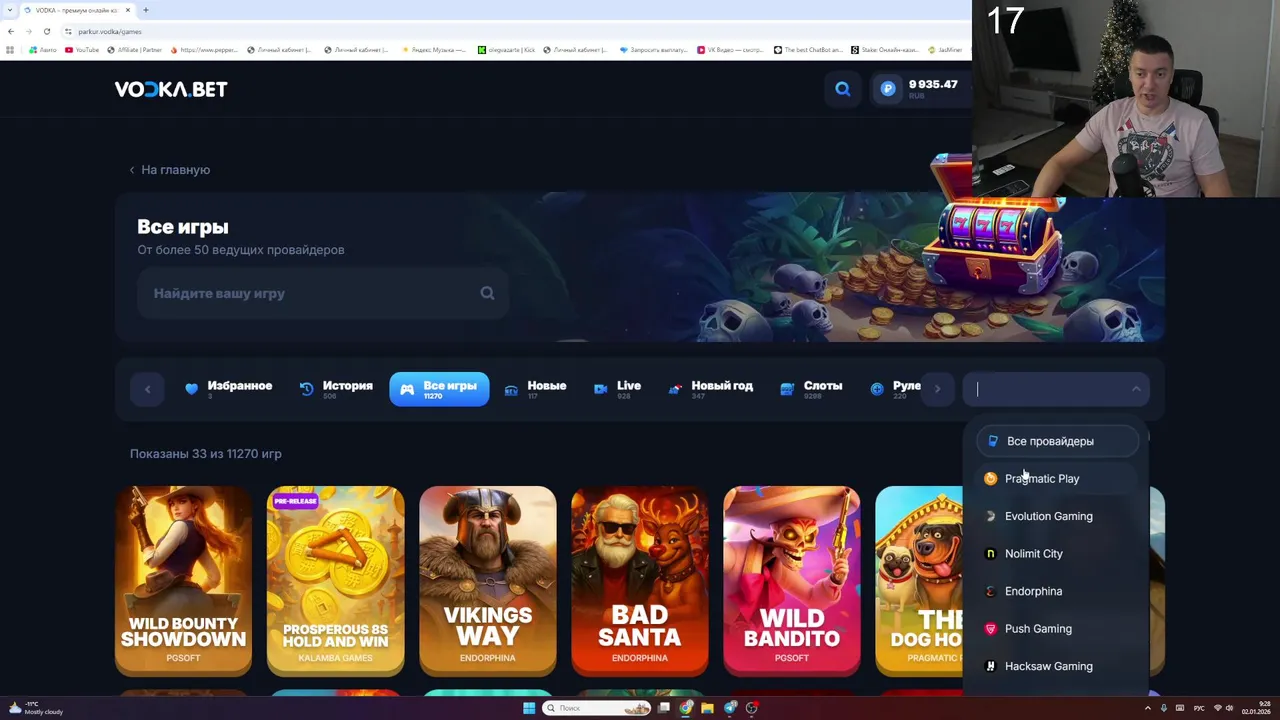Switch to Новые category tab
Image resolution: width=1280 pixels, height=720 pixels.
coord(535,389)
